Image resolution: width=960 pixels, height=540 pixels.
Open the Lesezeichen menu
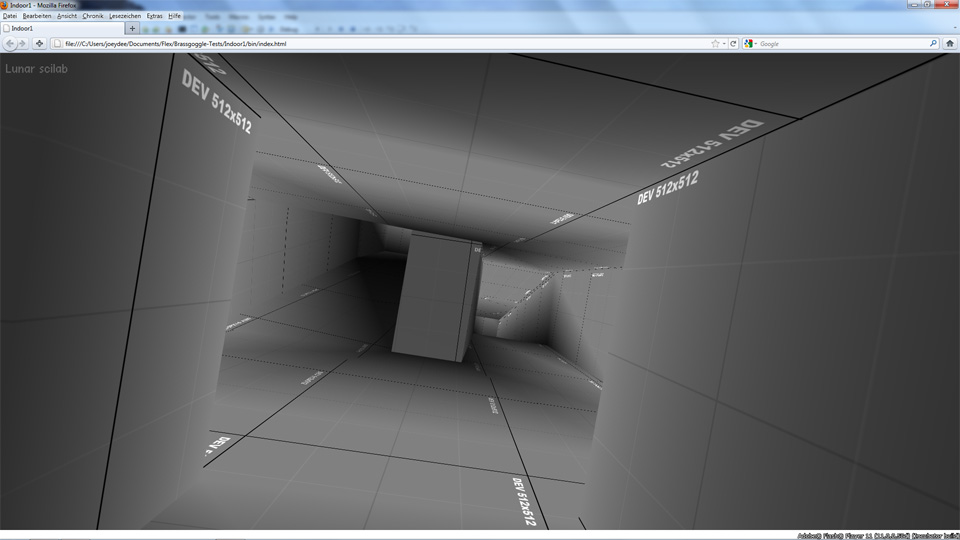point(125,17)
